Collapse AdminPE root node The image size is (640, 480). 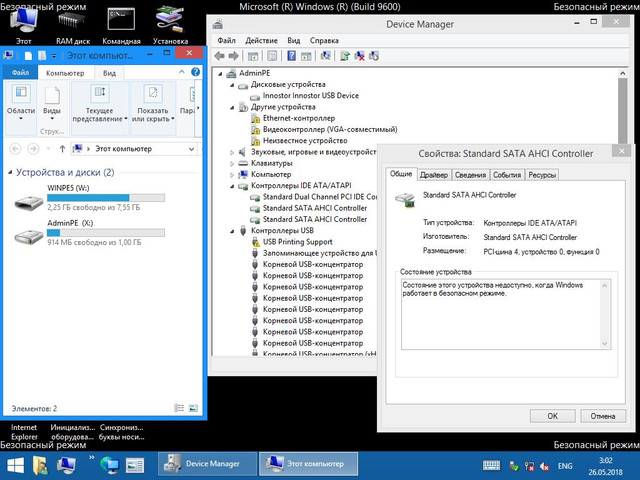pos(220,74)
